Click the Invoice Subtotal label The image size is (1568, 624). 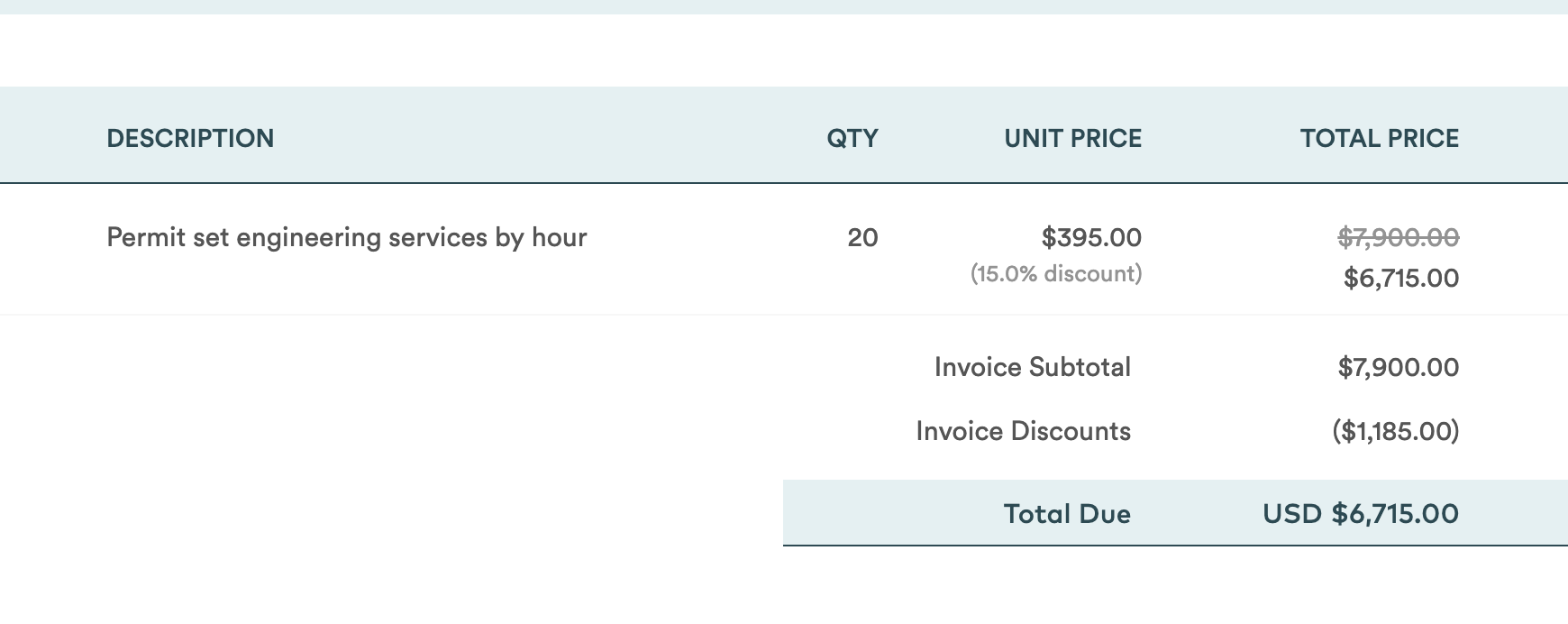[1033, 367]
